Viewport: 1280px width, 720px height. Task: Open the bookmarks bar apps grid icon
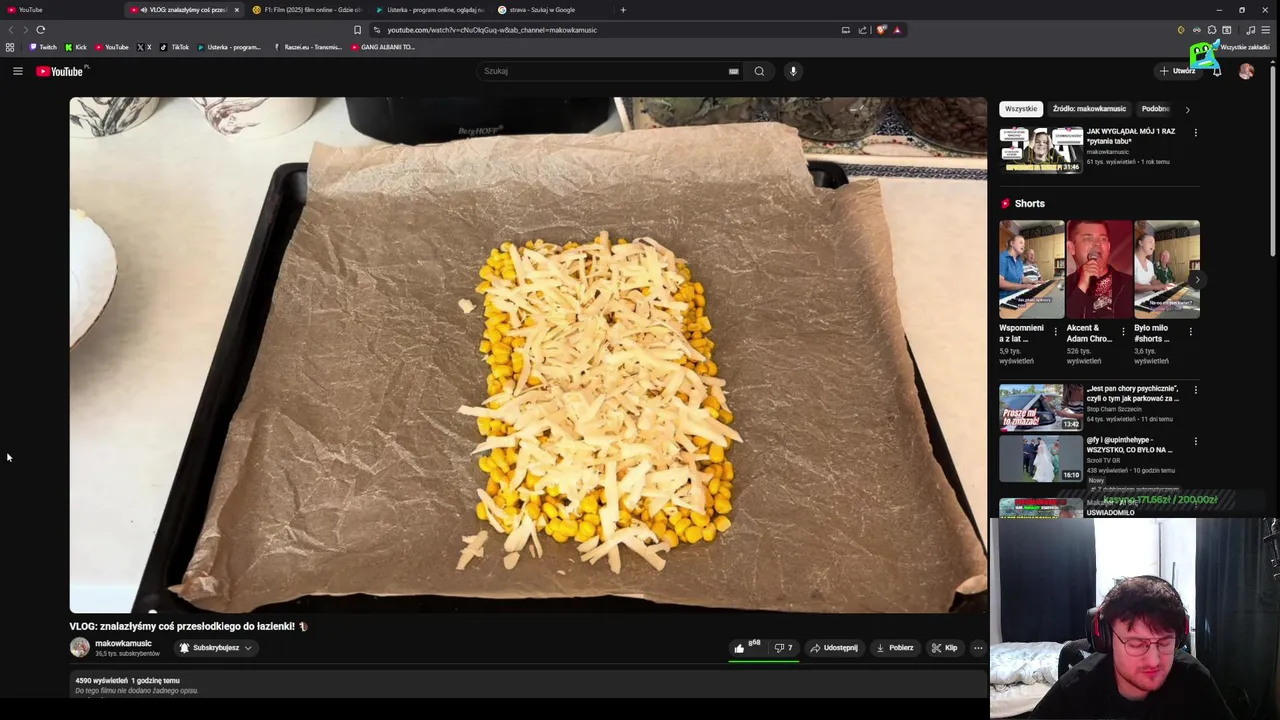(10, 47)
